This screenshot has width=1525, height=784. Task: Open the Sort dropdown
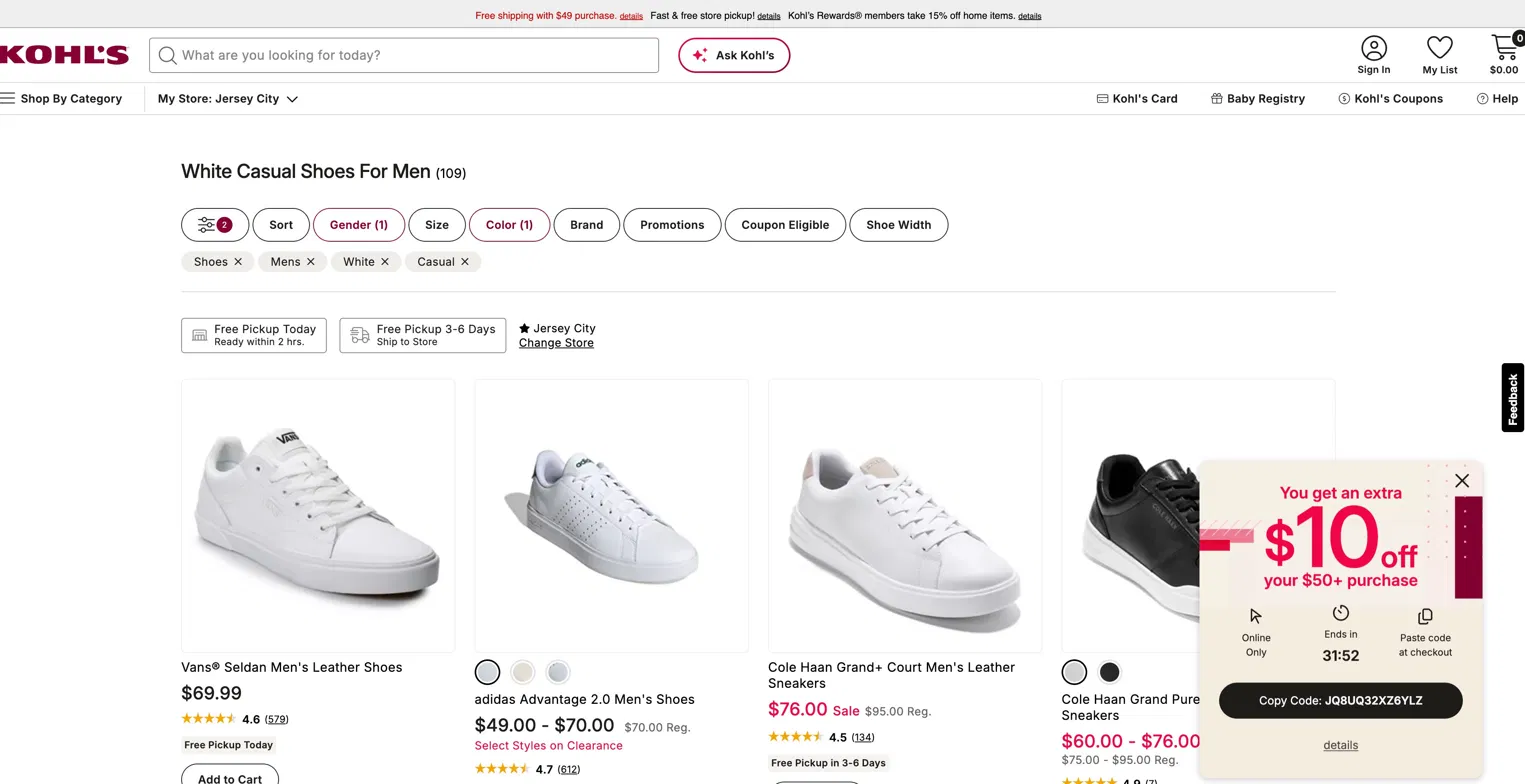click(x=281, y=225)
